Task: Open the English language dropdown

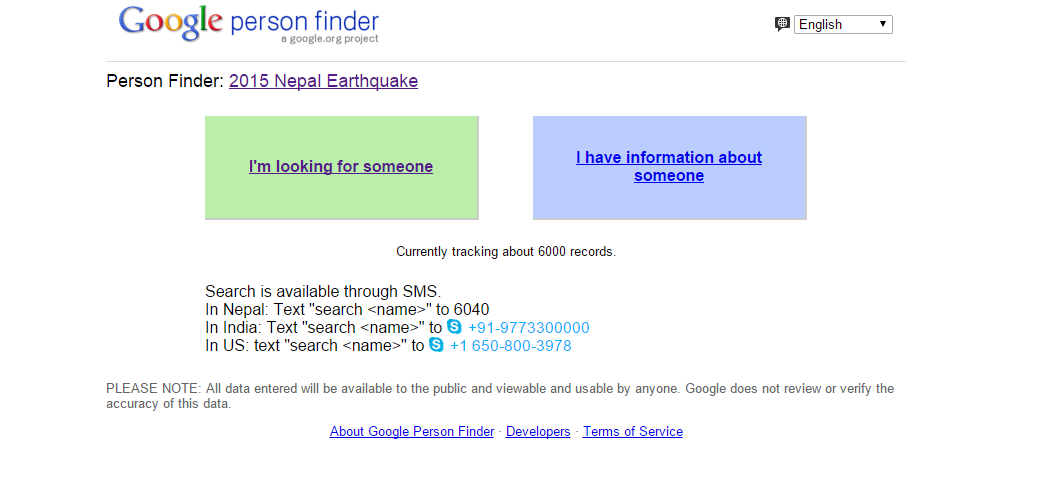Action: coord(843,25)
